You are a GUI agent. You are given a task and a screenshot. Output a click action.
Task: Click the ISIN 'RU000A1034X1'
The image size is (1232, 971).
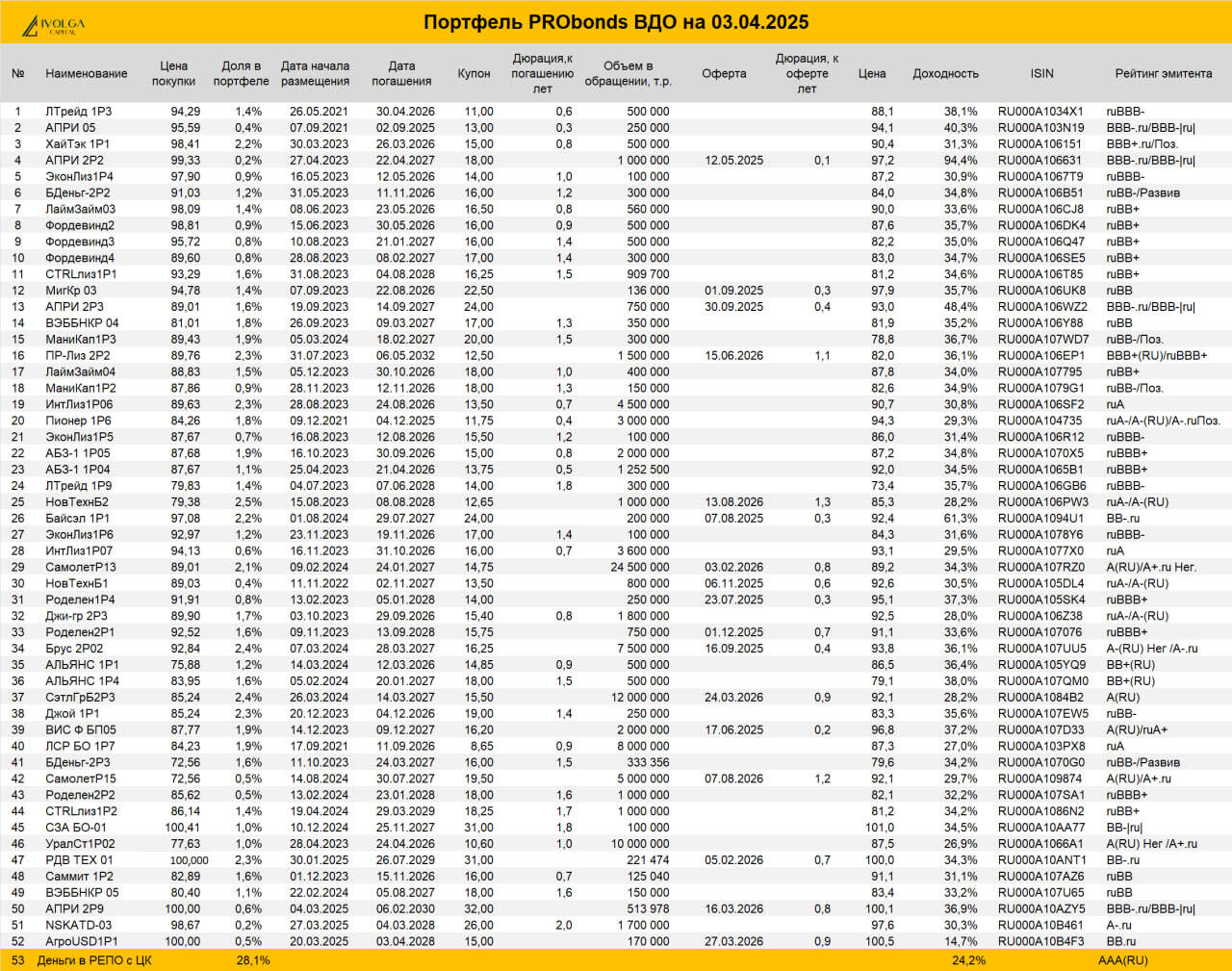(1040, 112)
